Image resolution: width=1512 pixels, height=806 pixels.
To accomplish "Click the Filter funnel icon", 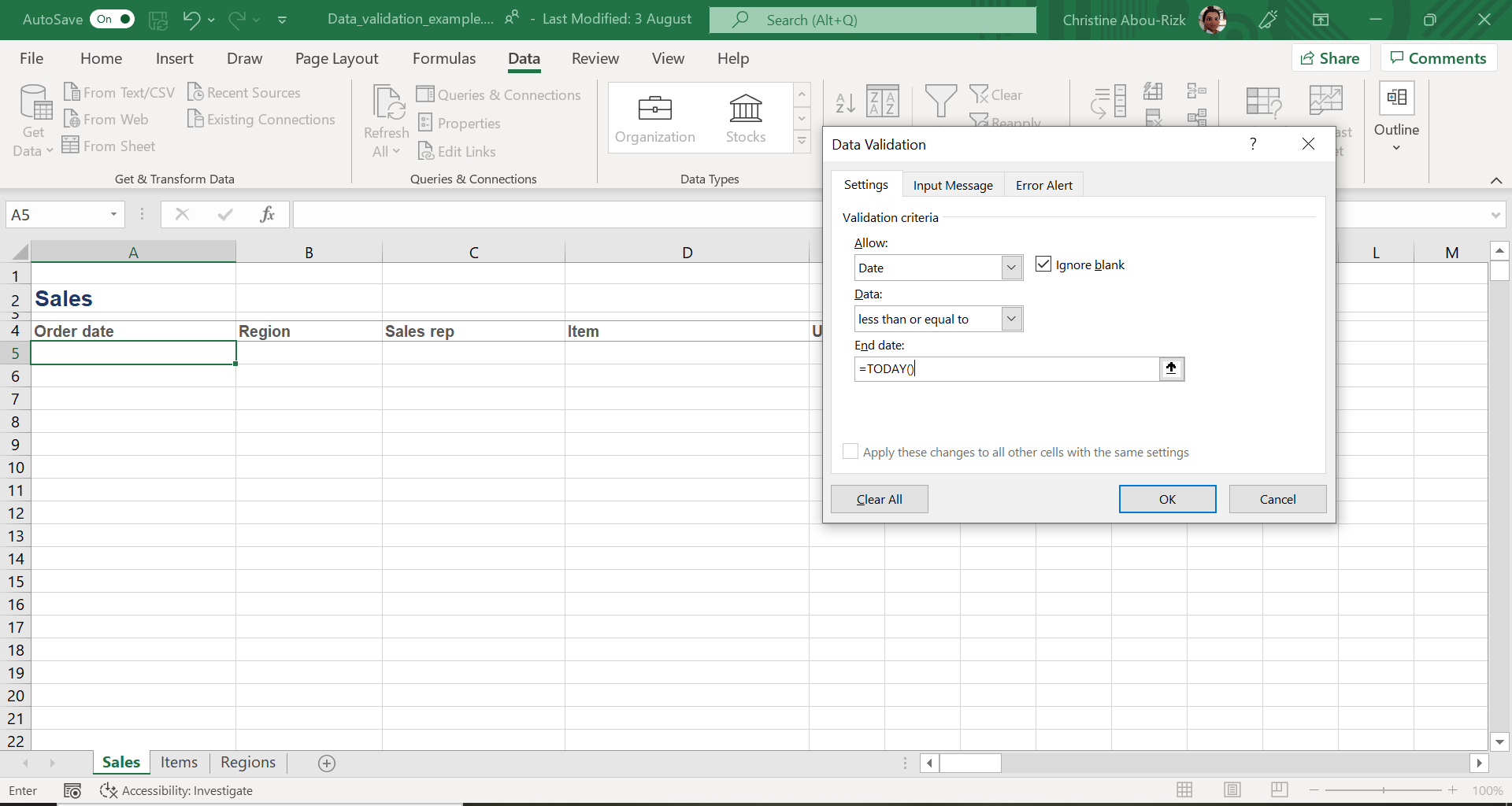I will coord(940,102).
